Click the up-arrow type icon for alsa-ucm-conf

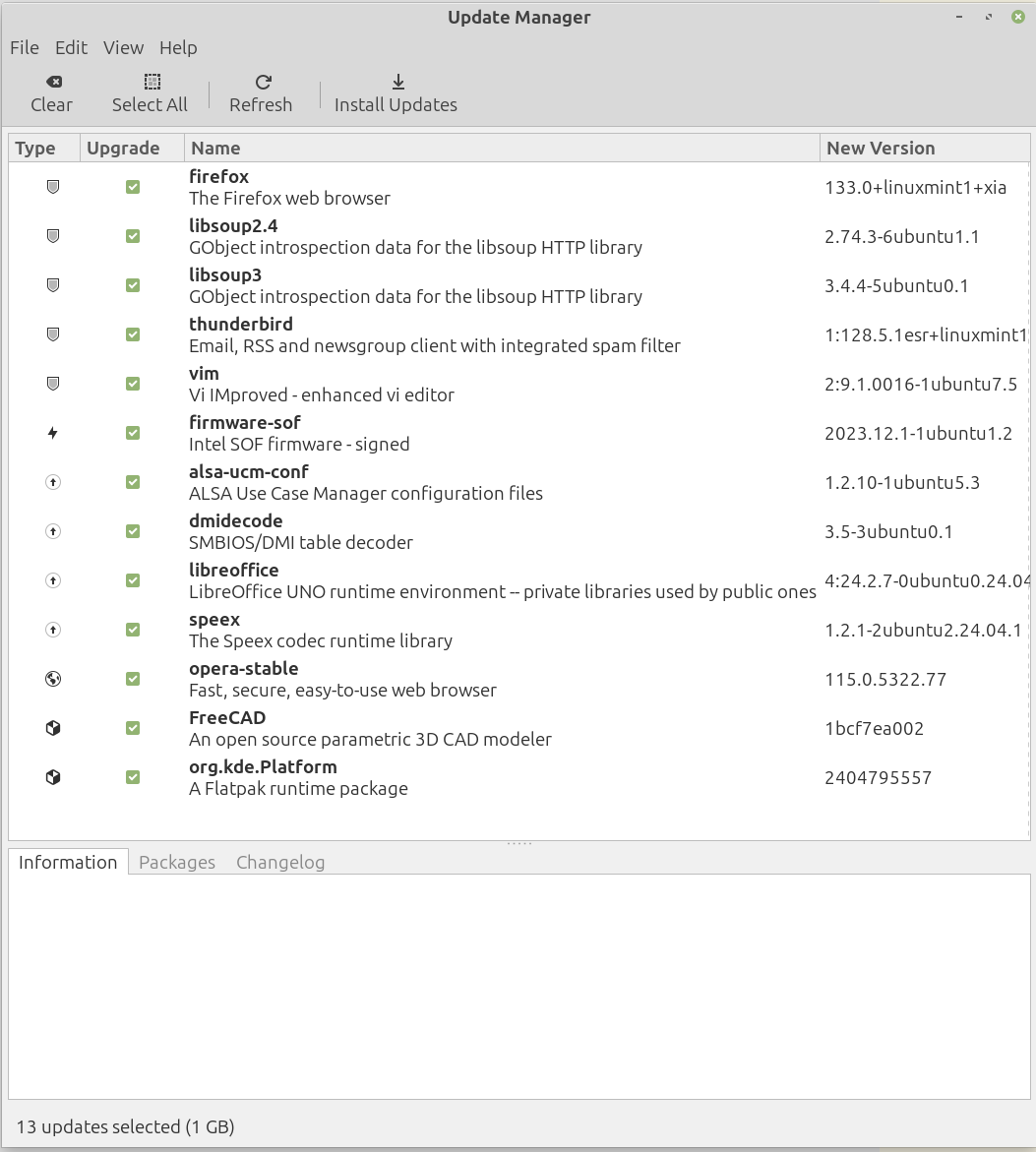click(53, 482)
